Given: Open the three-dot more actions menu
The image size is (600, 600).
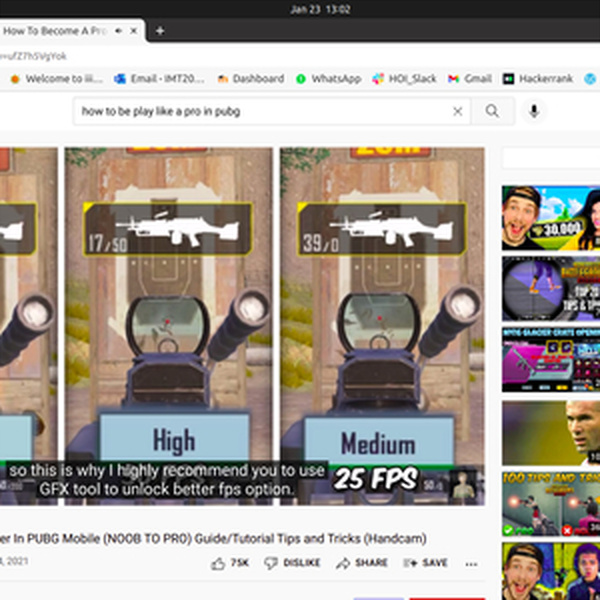Looking at the screenshot, I should pos(471,564).
